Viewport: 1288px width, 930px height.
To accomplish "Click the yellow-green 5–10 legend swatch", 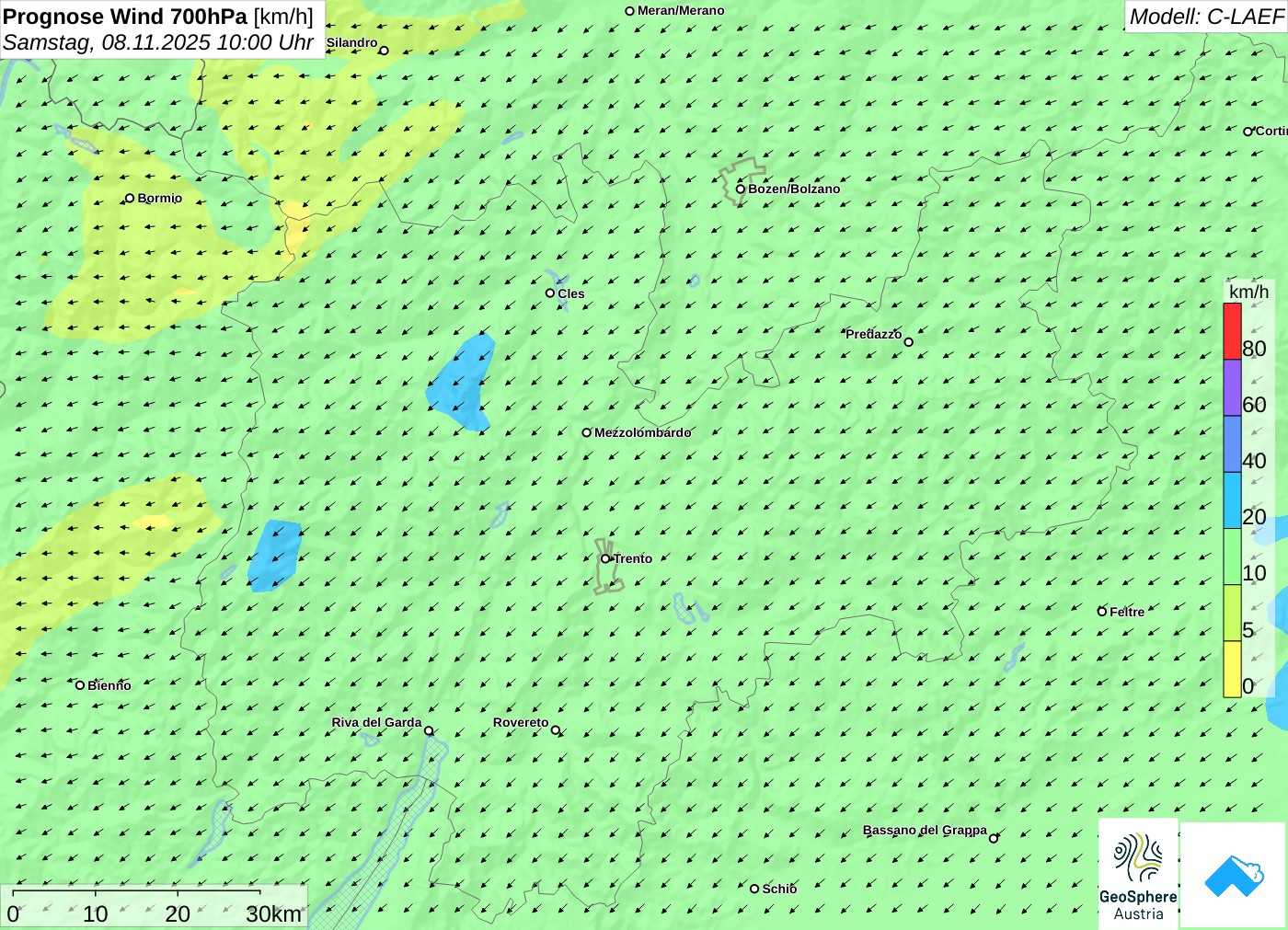I will [1232, 613].
